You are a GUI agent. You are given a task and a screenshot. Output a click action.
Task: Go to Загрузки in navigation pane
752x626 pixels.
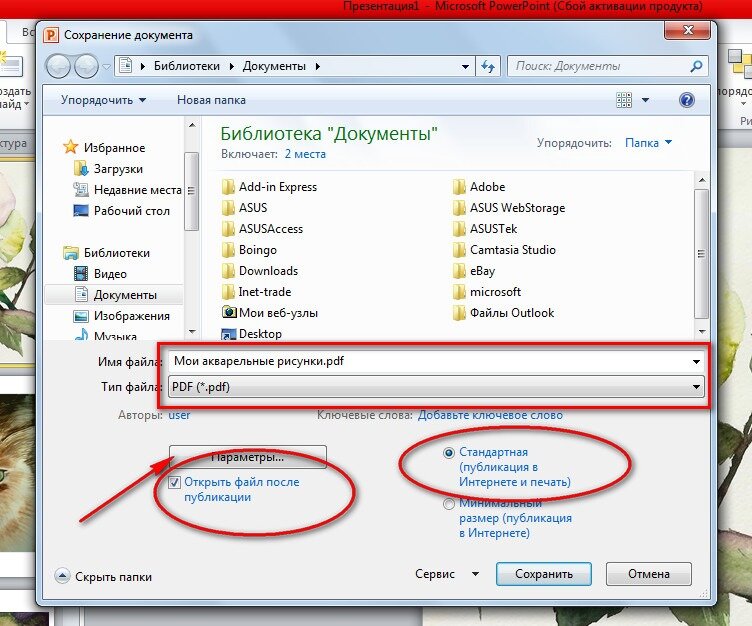pyautogui.click(x=109, y=168)
